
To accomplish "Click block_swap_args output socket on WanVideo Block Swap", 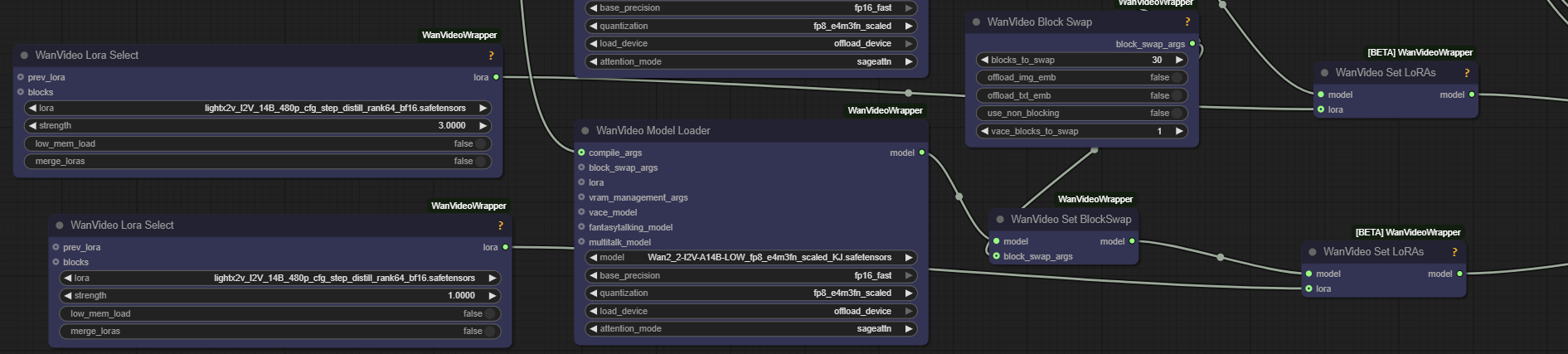I will click(1192, 44).
